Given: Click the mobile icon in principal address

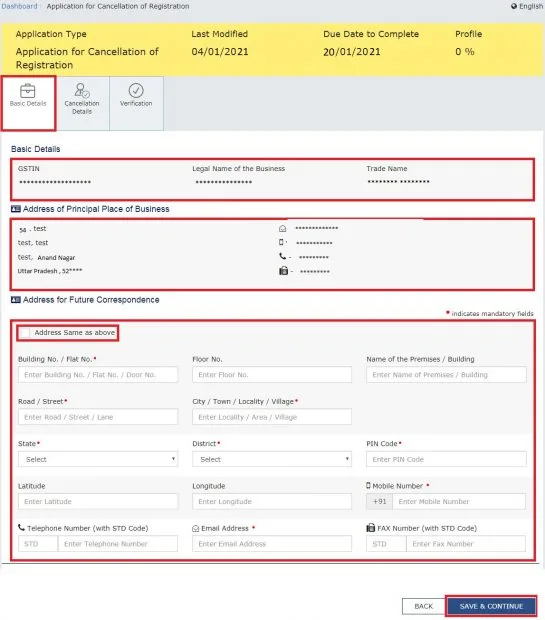Looking at the screenshot, I should (281, 242).
